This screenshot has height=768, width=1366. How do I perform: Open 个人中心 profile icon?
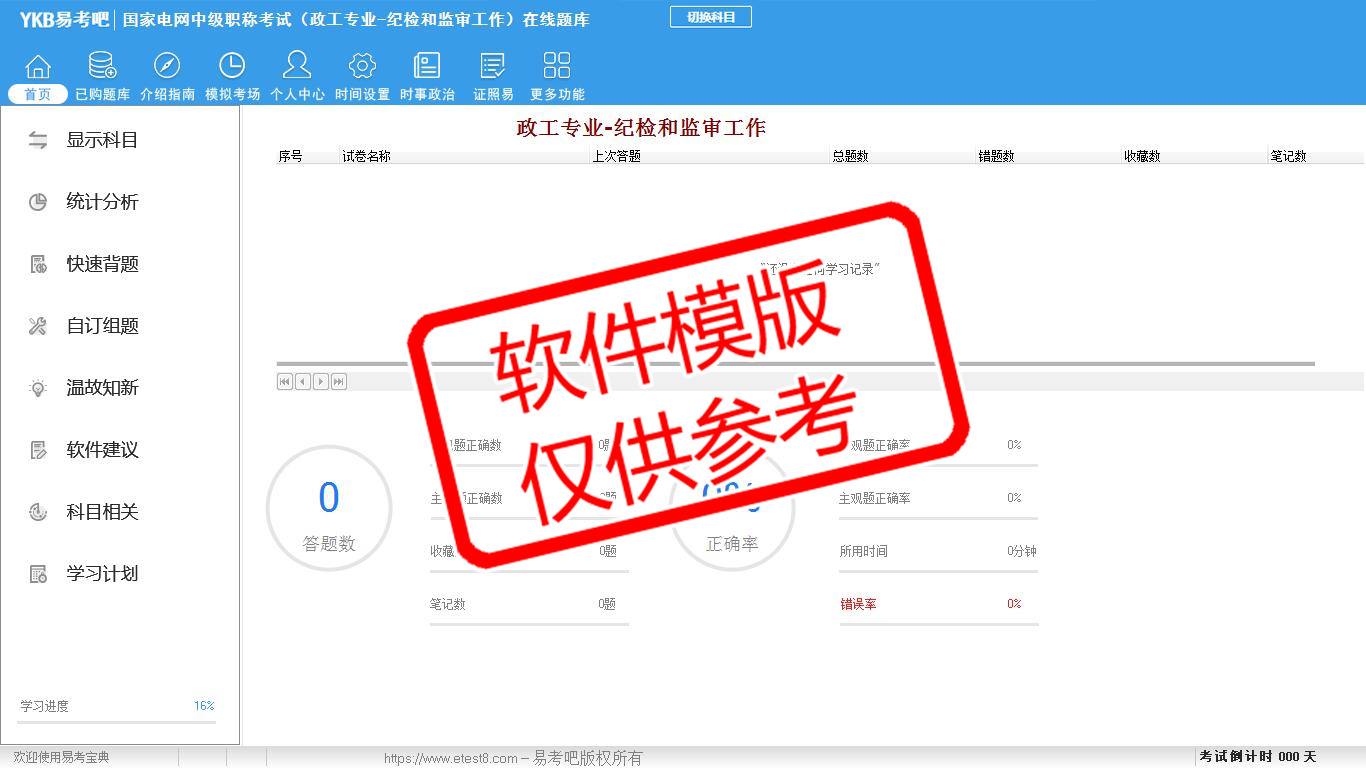click(x=297, y=67)
